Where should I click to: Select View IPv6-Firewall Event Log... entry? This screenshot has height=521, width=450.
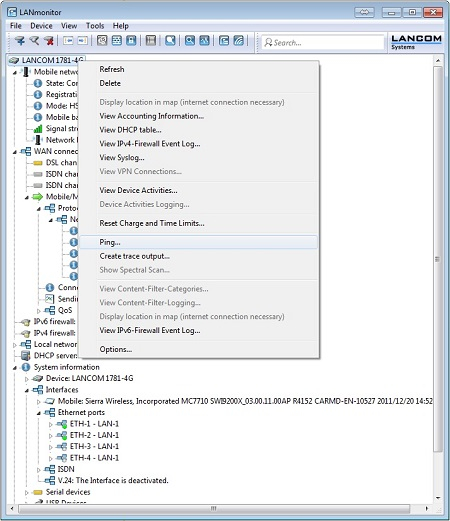click(199, 330)
